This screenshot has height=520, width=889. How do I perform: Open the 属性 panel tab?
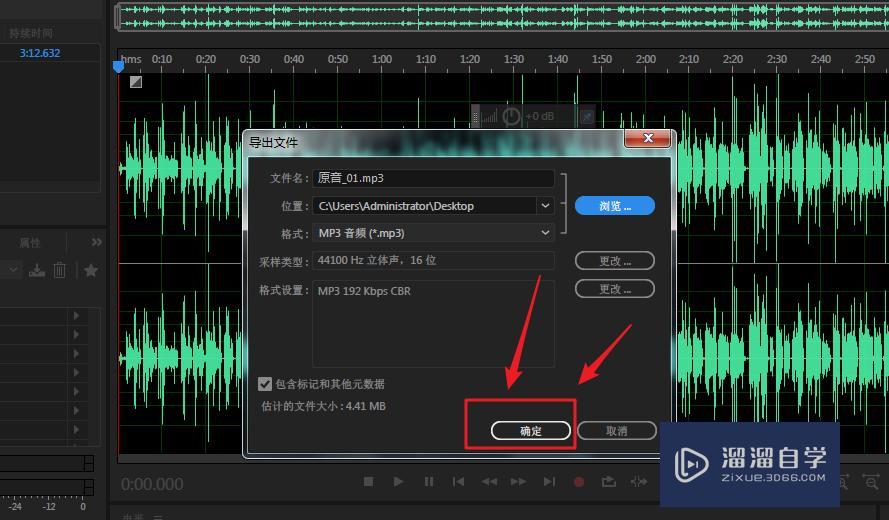(29, 243)
